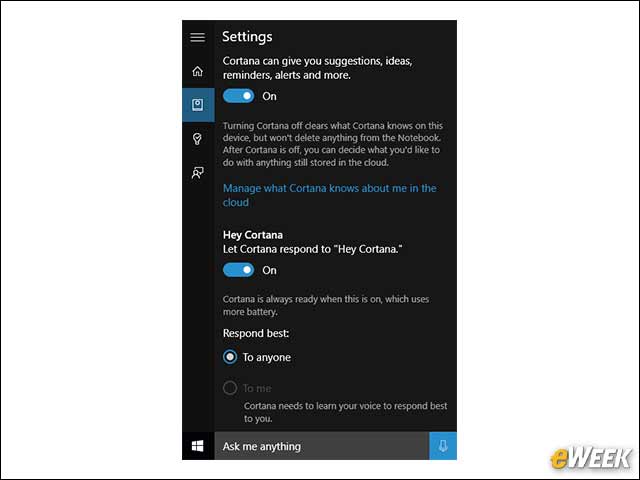Click the 'Respond best:' label
This screenshot has width=640, height=480.
coord(256,333)
